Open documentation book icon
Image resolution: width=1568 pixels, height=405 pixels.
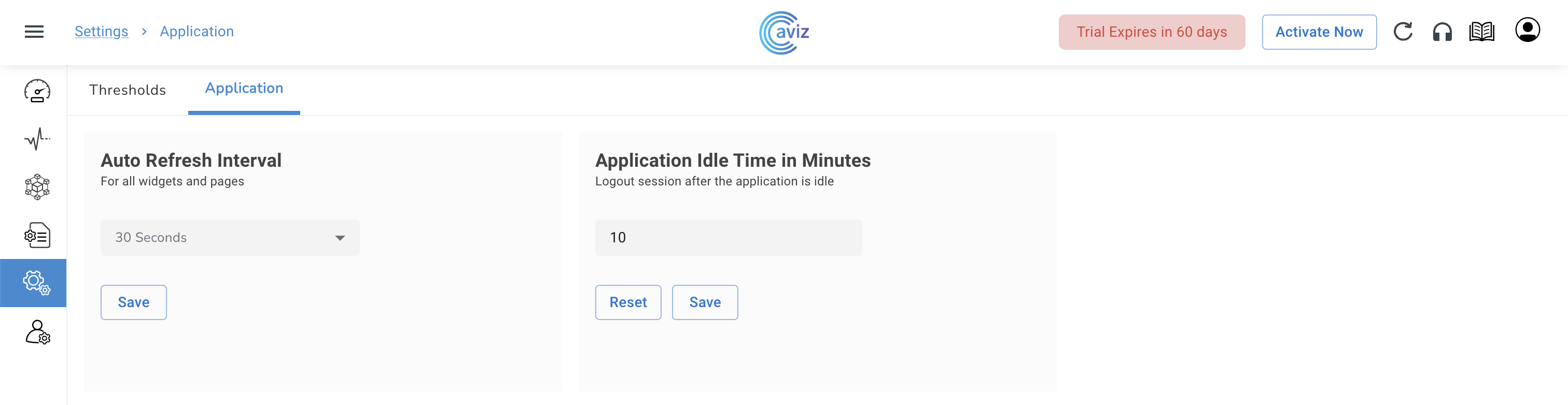1481,32
